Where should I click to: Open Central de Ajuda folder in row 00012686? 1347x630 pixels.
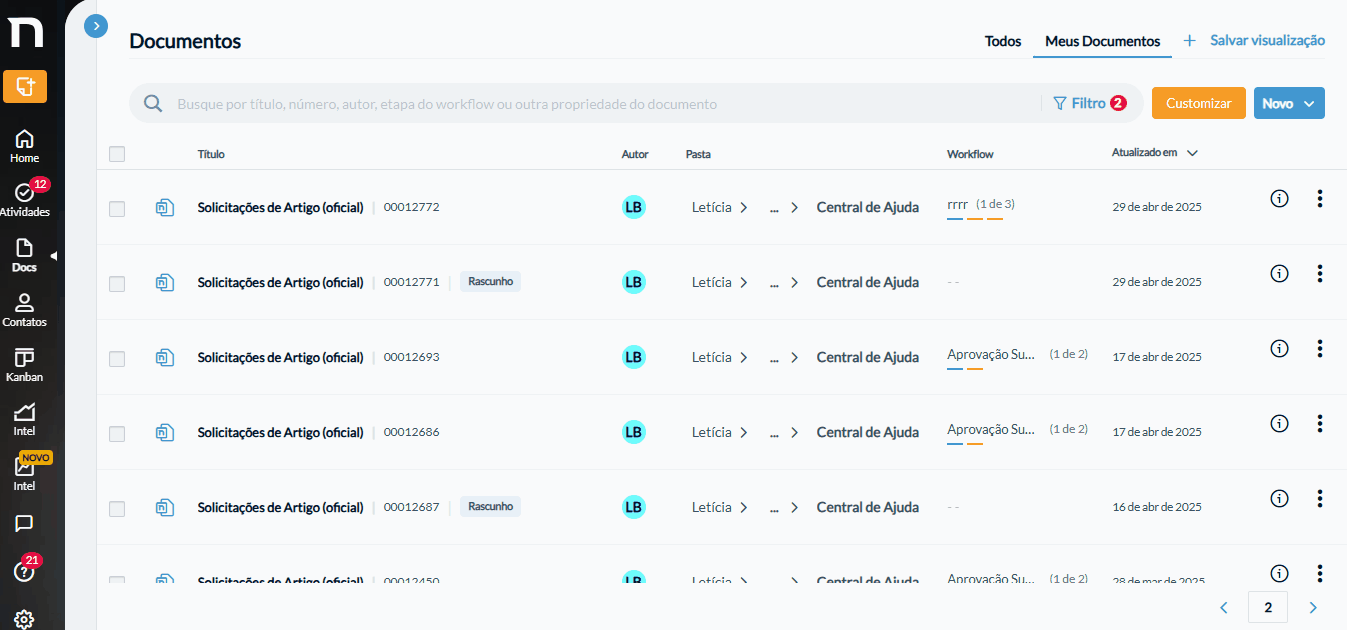[868, 432]
